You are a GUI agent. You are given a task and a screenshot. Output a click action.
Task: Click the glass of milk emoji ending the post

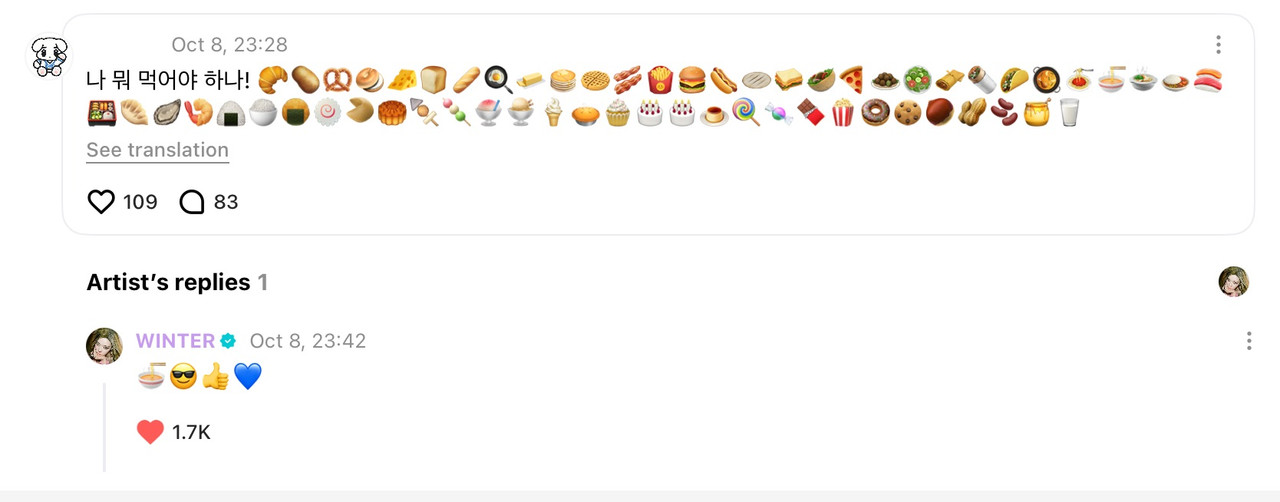(x=1069, y=113)
